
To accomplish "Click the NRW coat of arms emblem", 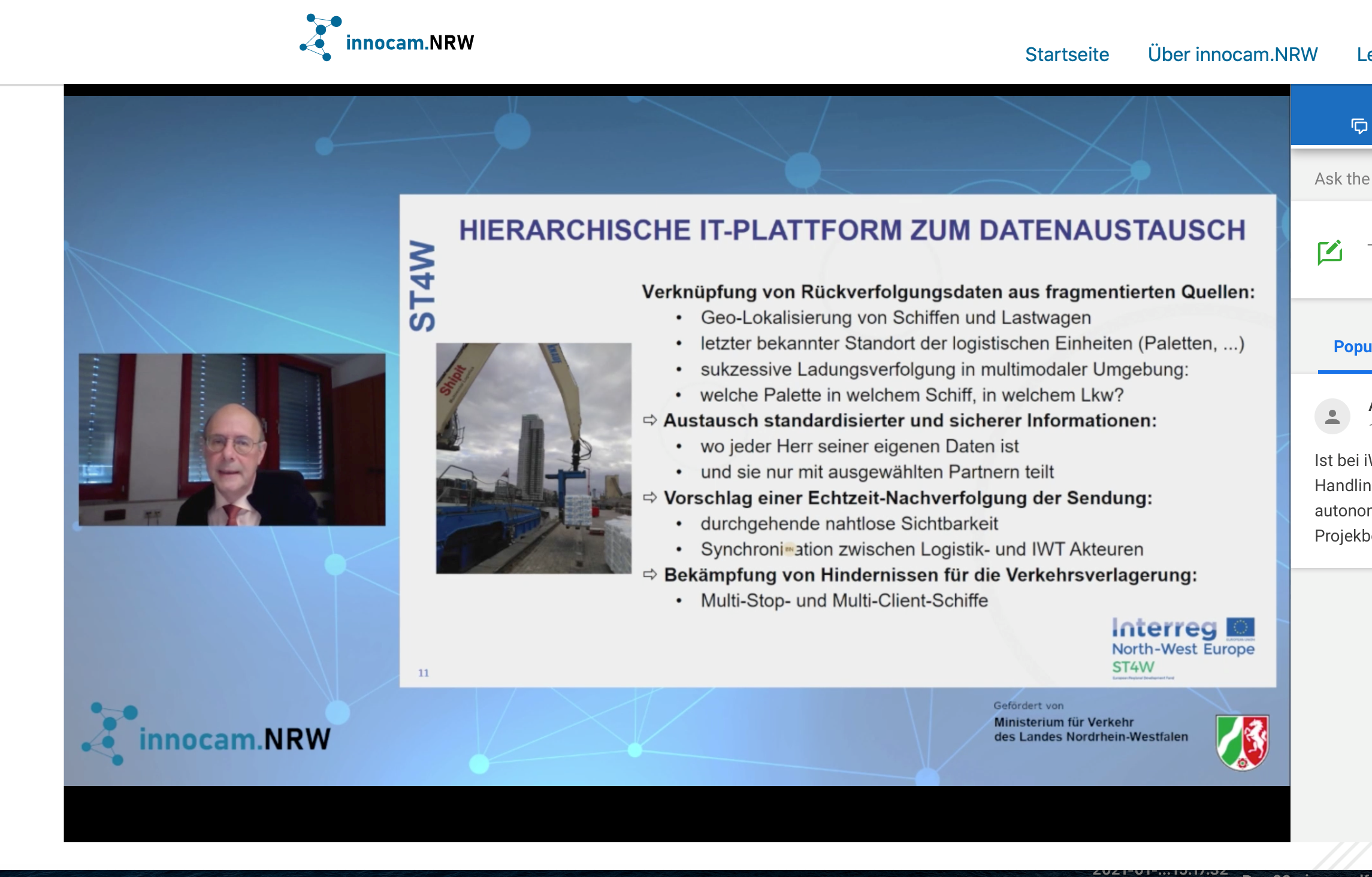I will tap(1242, 742).
